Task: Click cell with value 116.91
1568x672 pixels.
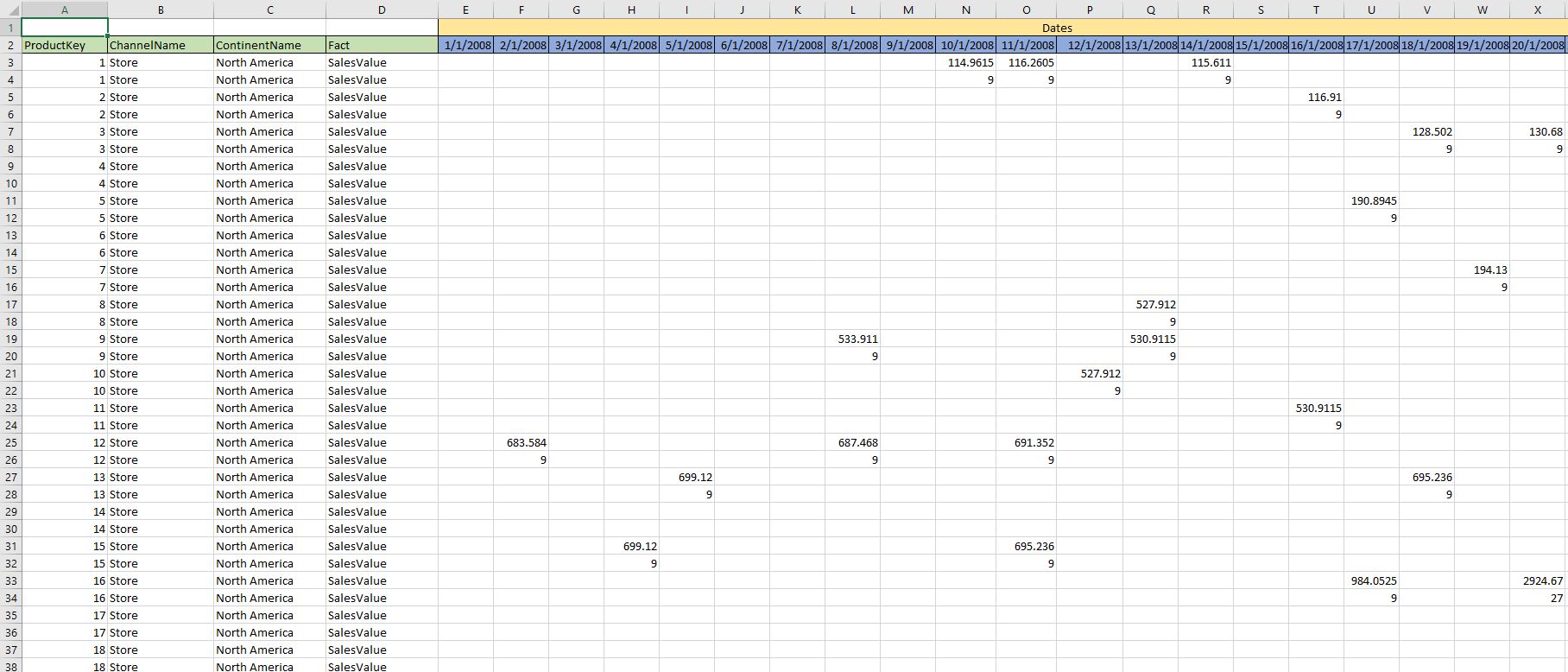Action: pyautogui.click(x=1316, y=97)
